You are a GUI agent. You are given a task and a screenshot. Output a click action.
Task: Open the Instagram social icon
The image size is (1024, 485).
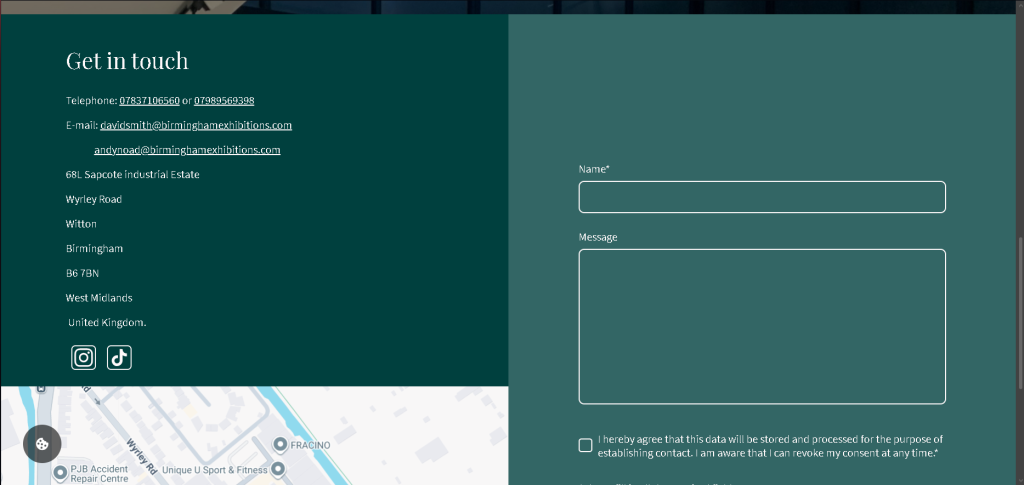click(84, 358)
